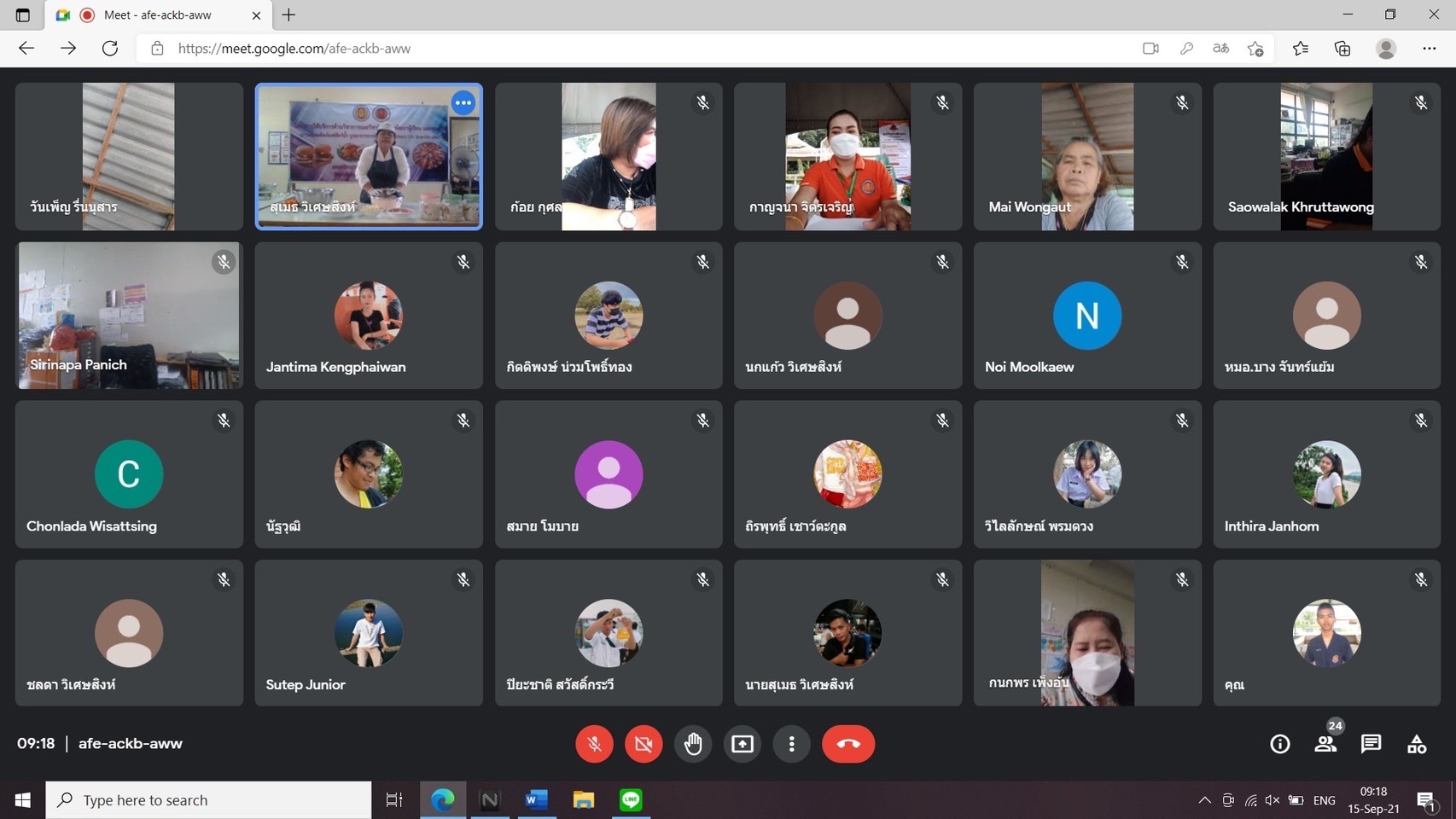Open more options three-dot menu in call bar
Screen dimensions: 1456x819
[792, 744]
